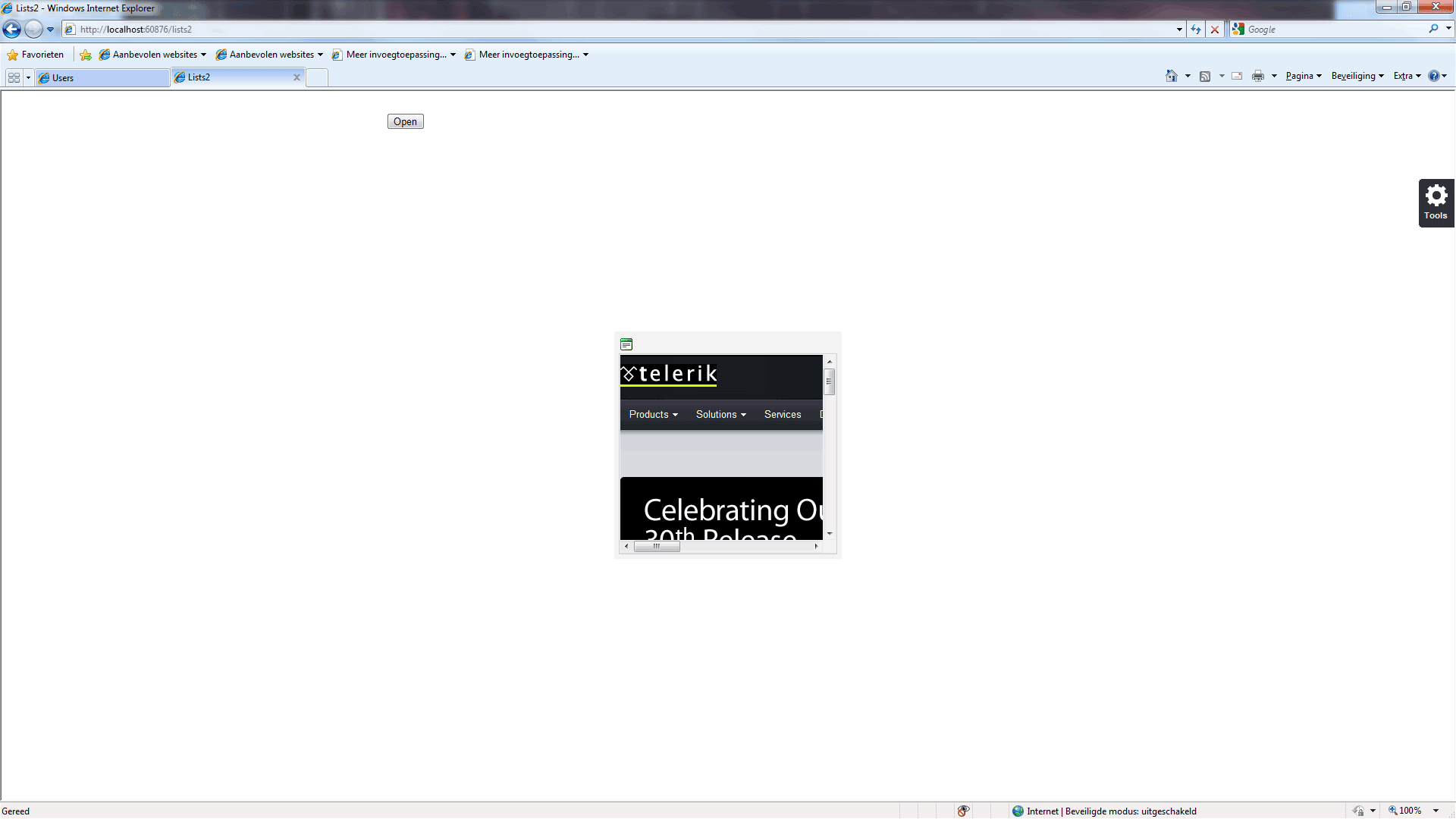Click the popup vertical scrollbar thumb
Image resolution: width=1456 pixels, height=819 pixels.
coord(830,382)
